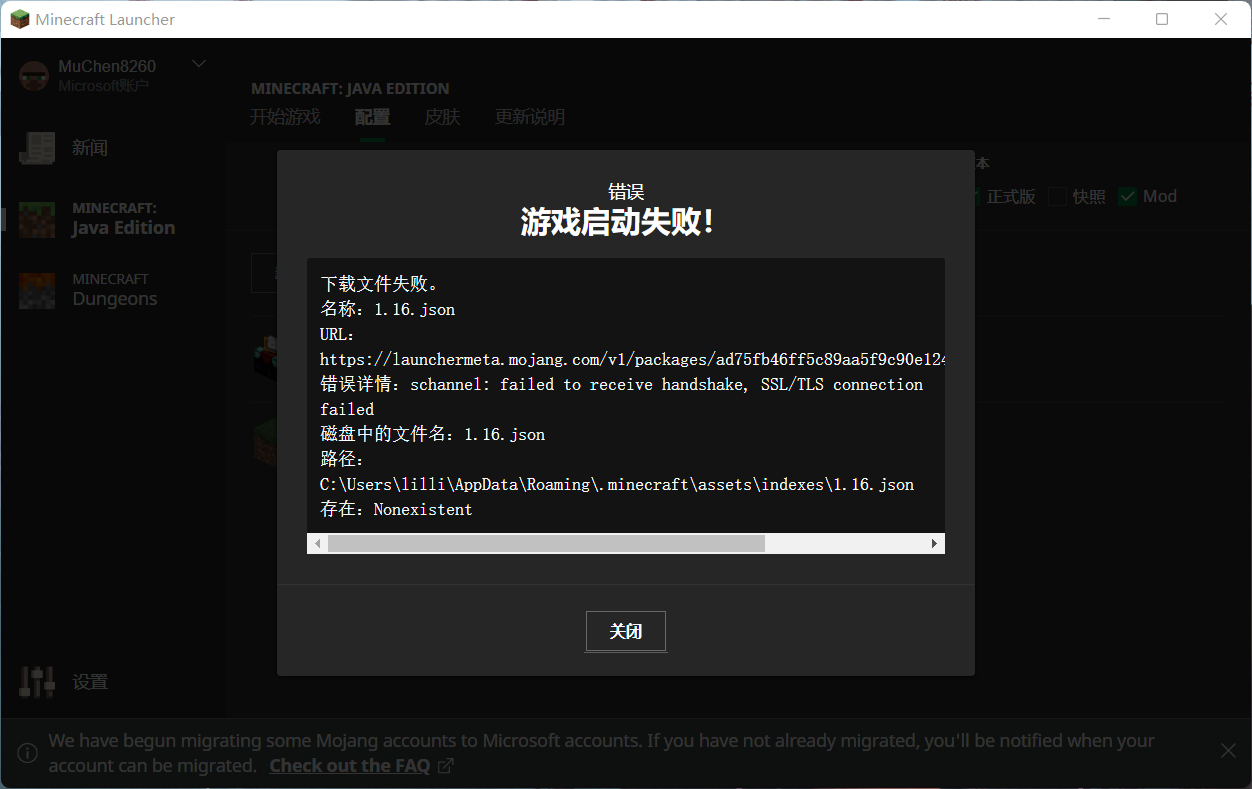Click the schannel handshake error detail text

click(x=622, y=396)
